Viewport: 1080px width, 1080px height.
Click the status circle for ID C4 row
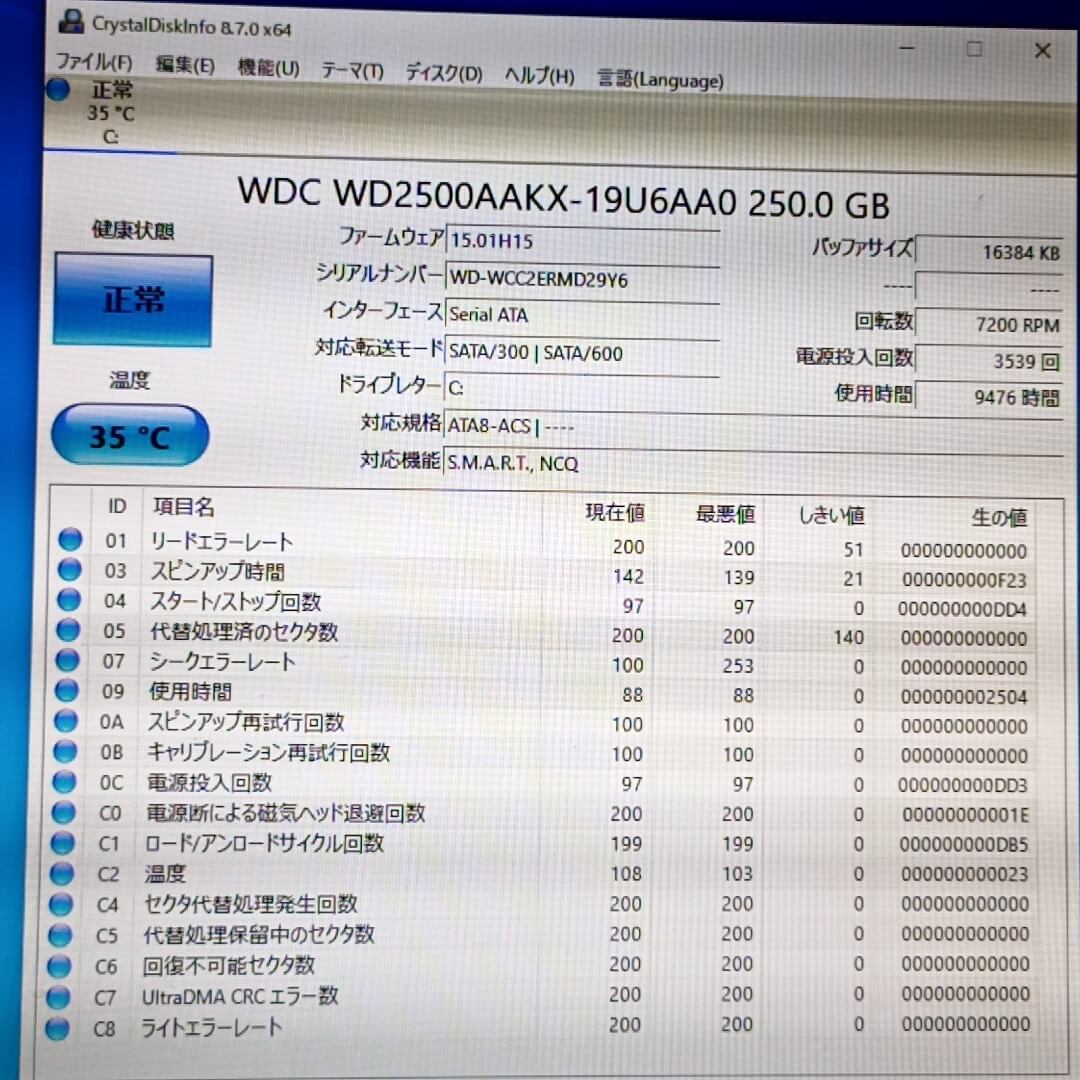61,904
